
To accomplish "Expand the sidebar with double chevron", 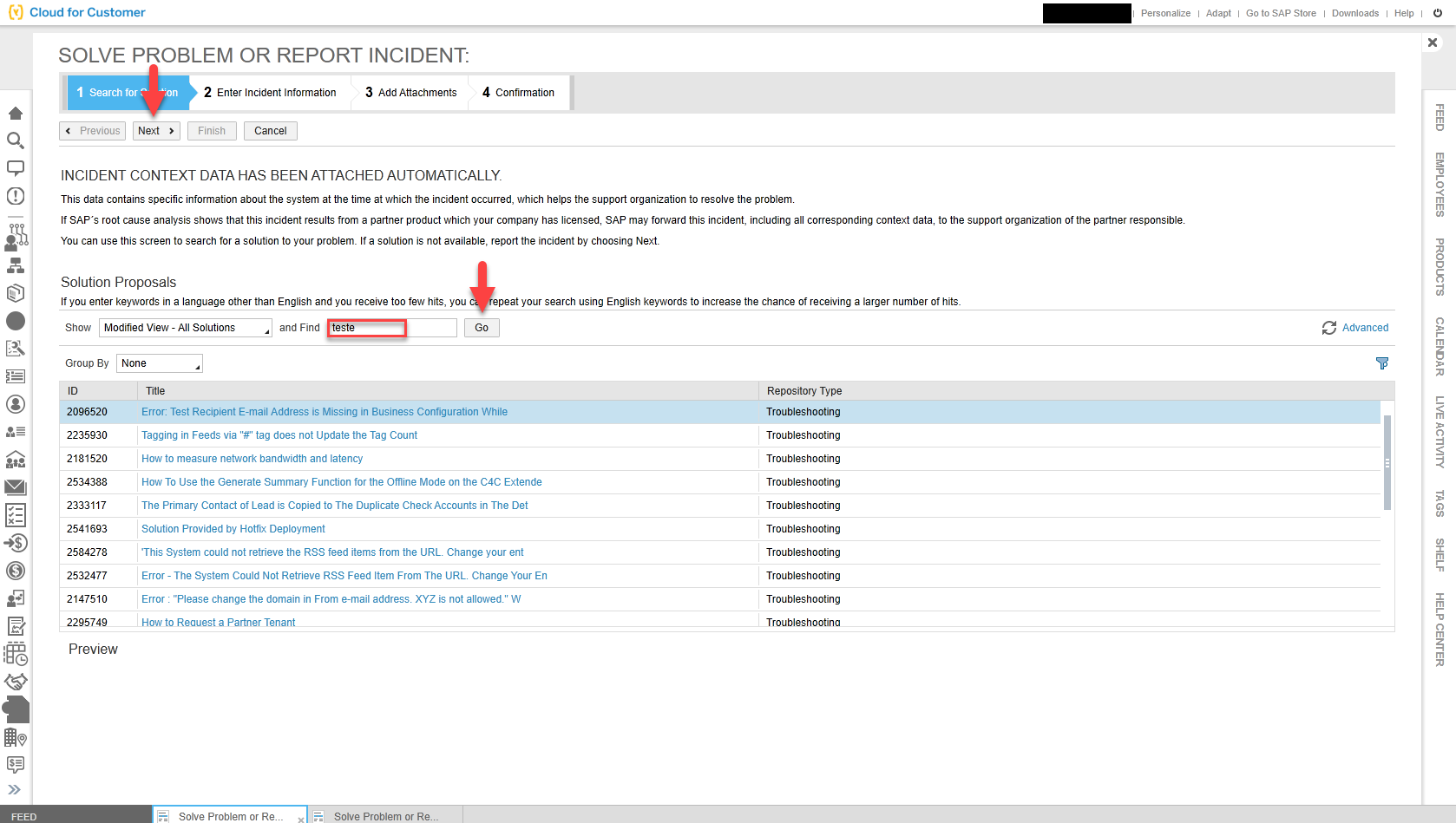I will coord(14,790).
